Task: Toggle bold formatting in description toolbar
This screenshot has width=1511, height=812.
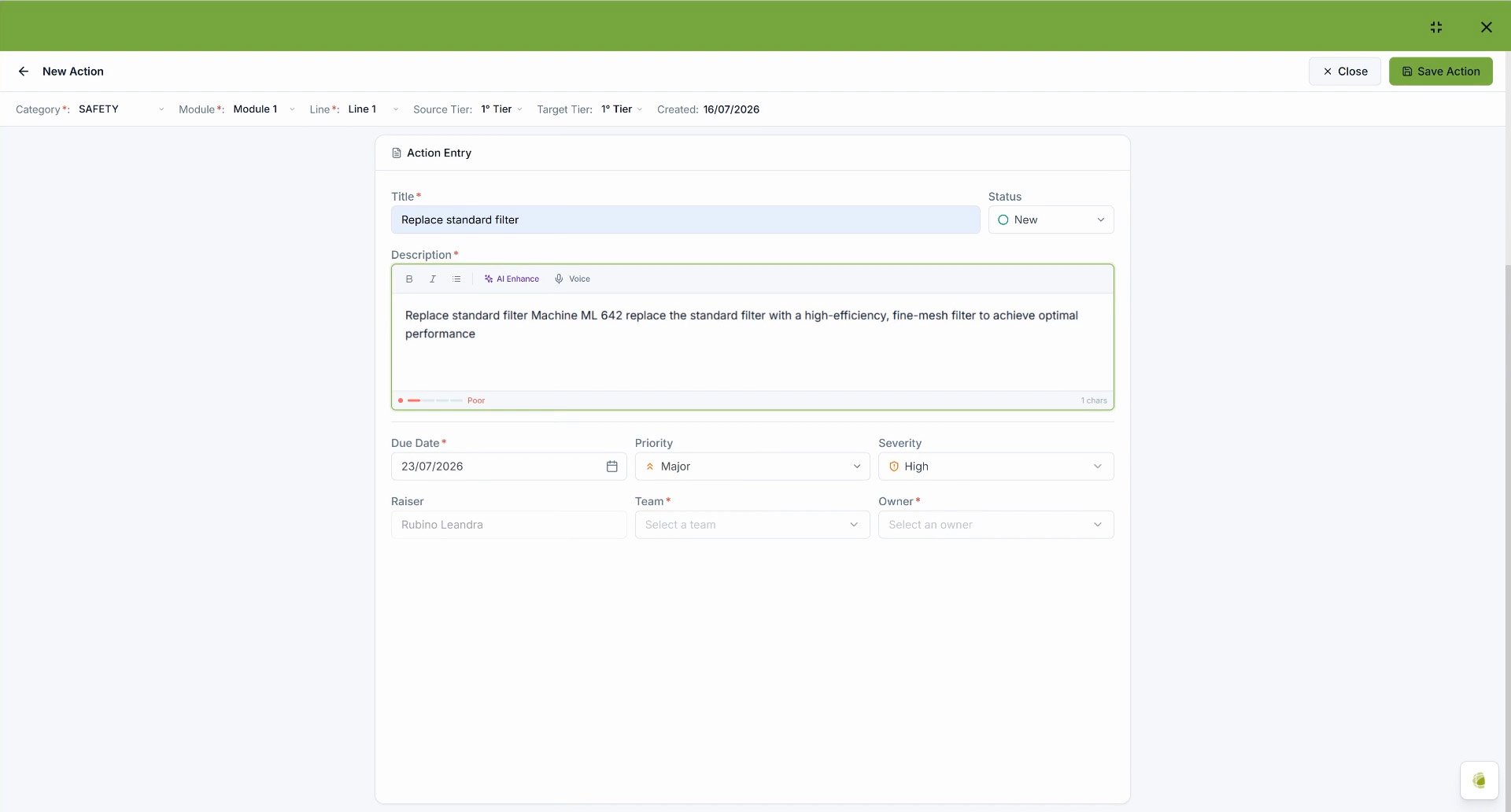Action: coord(409,279)
